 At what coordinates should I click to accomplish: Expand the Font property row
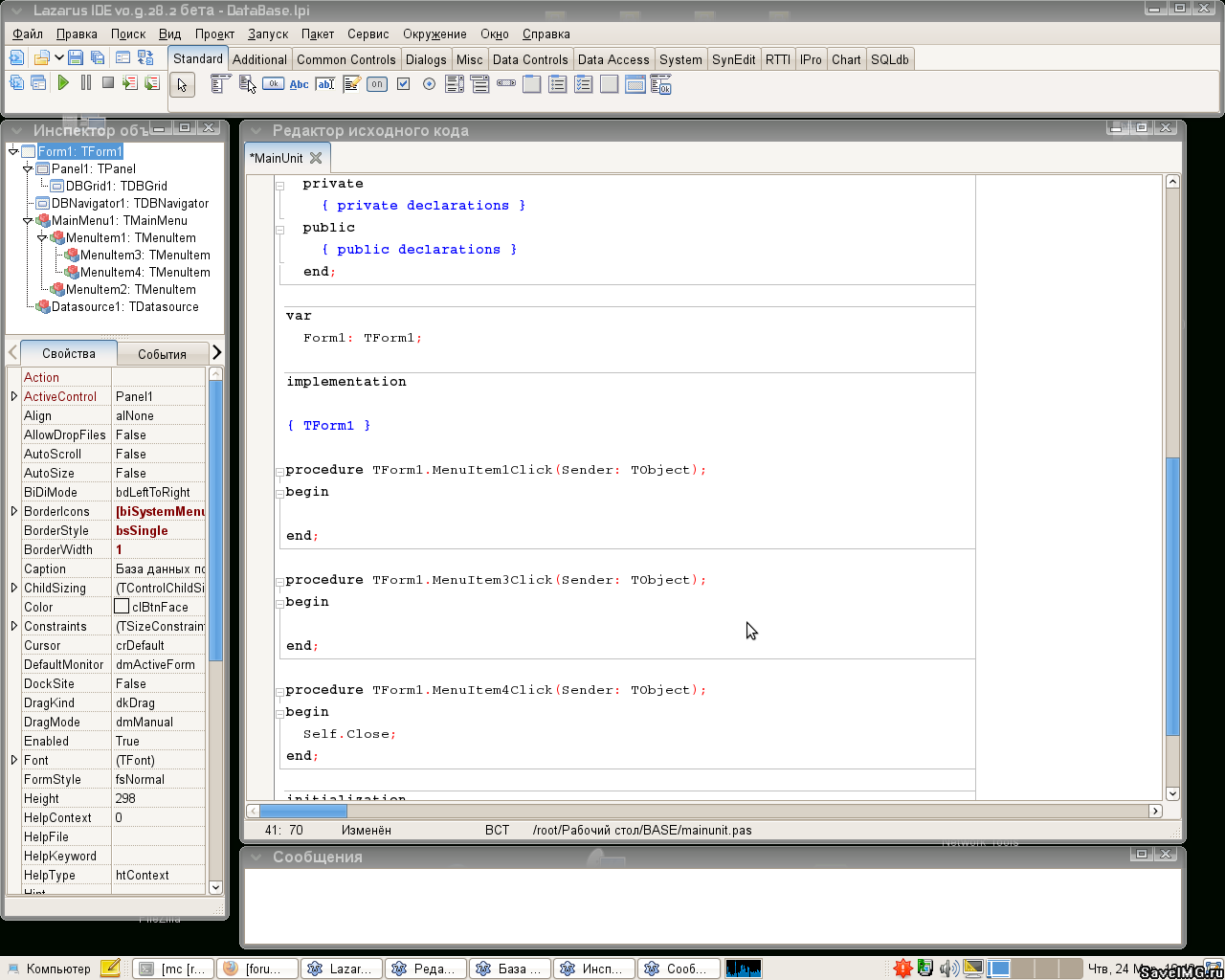coord(14,760)
